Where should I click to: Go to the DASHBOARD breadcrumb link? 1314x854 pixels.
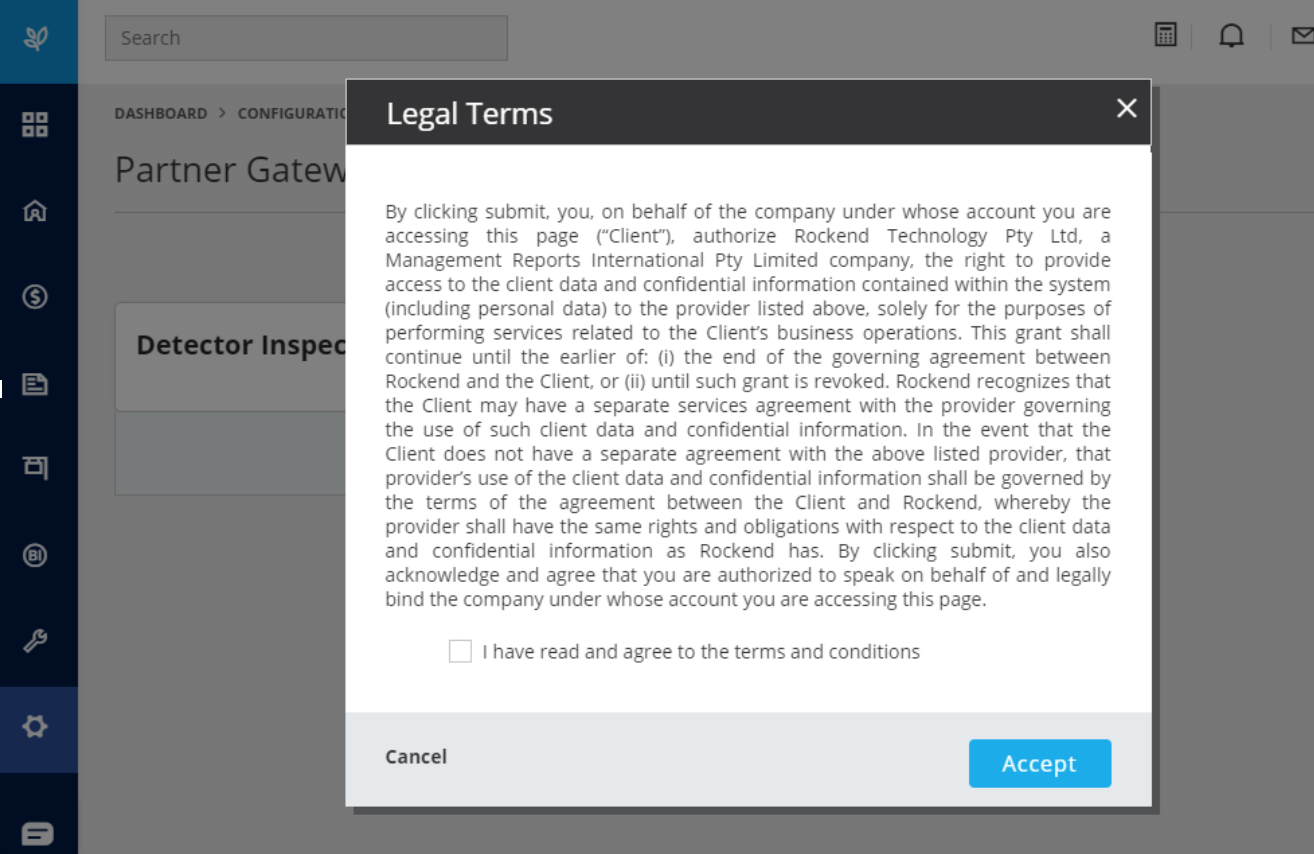(x=160, y=114)
